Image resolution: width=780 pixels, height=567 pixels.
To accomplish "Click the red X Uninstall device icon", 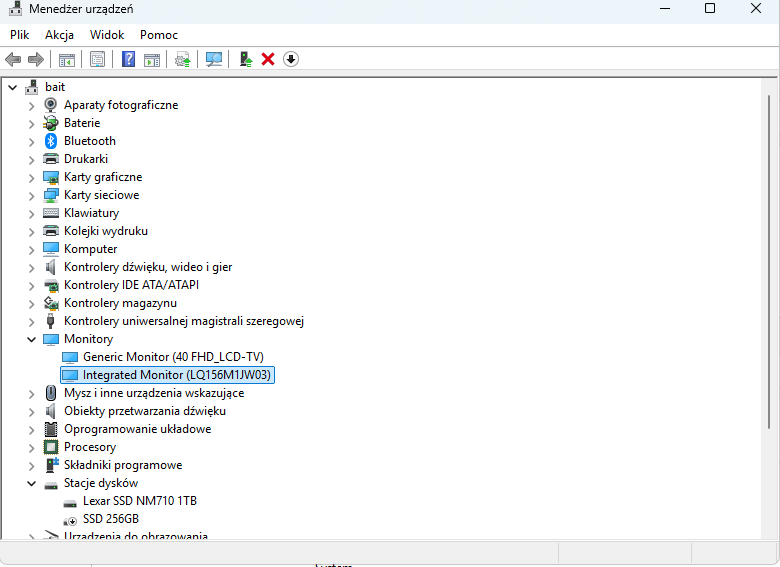I will 268,60.
